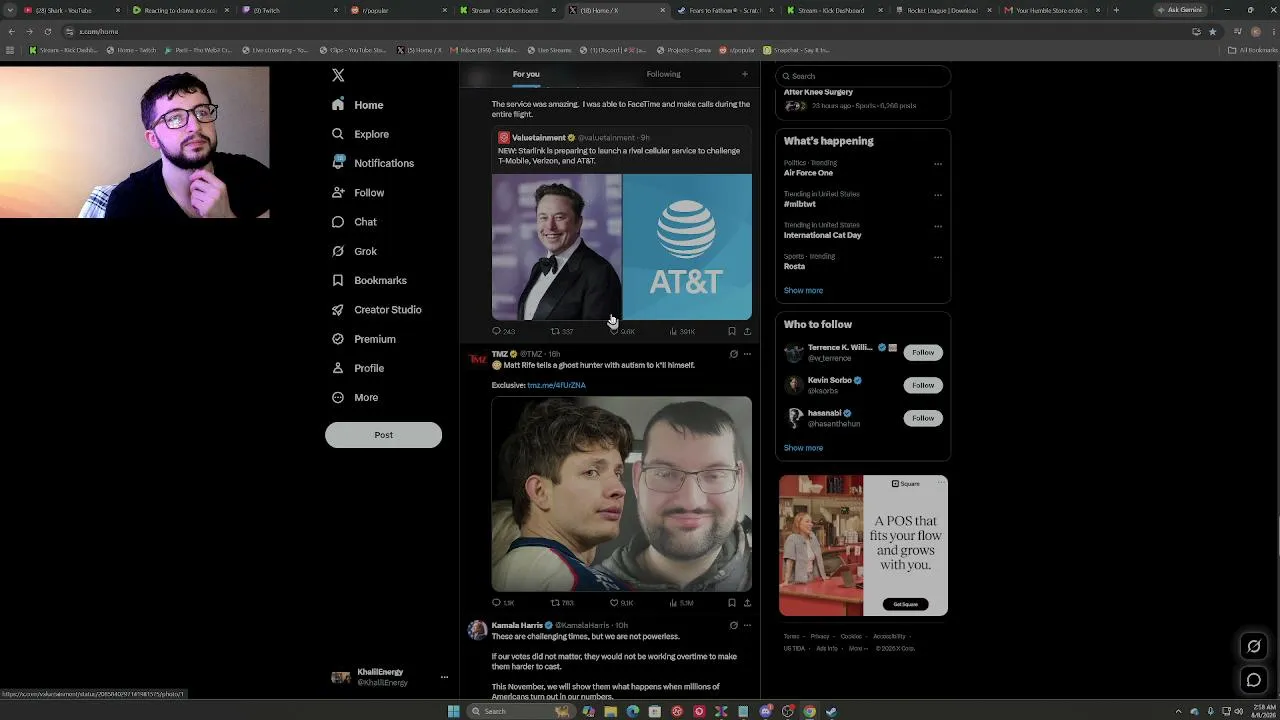View analytics of the Starlink post
1280x720 pixels.
click(x=682, y=331)
